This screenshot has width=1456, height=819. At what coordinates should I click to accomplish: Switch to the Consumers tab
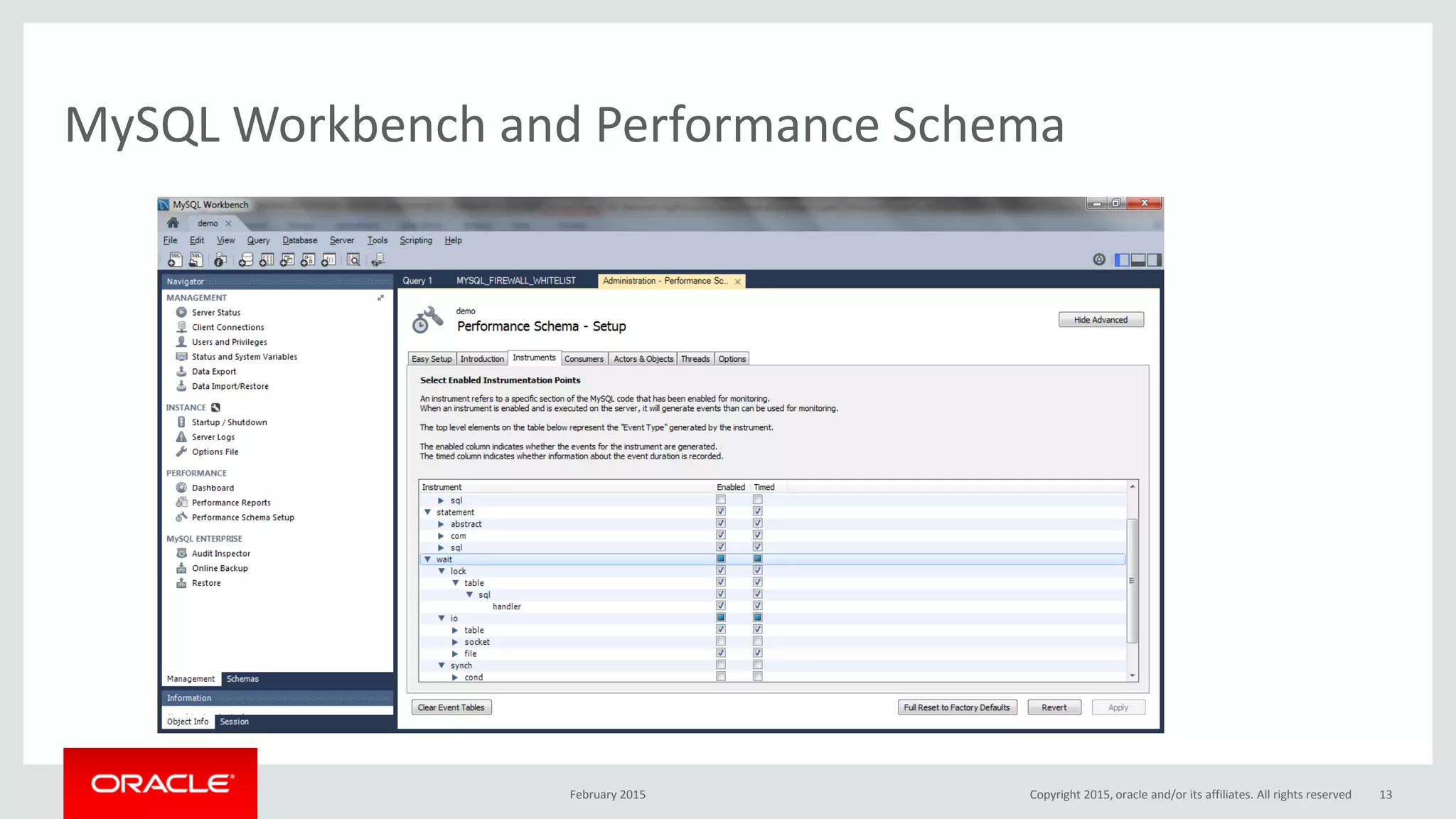(x=584, y=359)
